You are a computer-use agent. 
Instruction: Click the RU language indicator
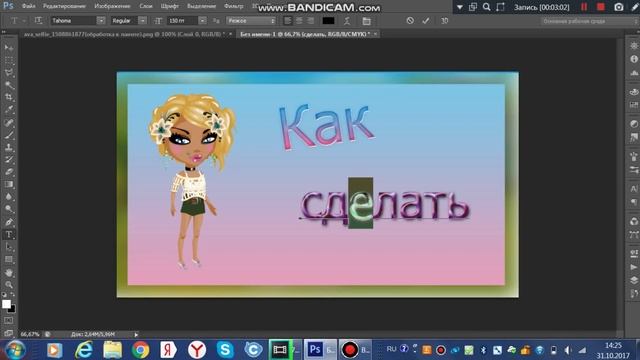tap(391, 349)
